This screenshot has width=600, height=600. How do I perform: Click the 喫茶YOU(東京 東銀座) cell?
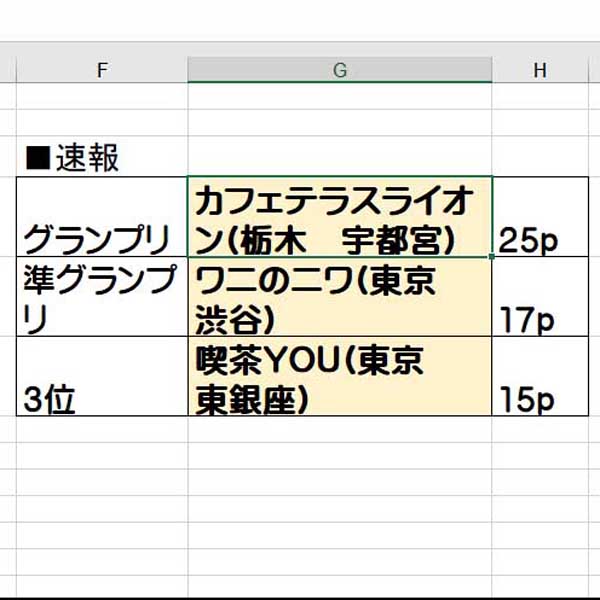tap(340, 377)
